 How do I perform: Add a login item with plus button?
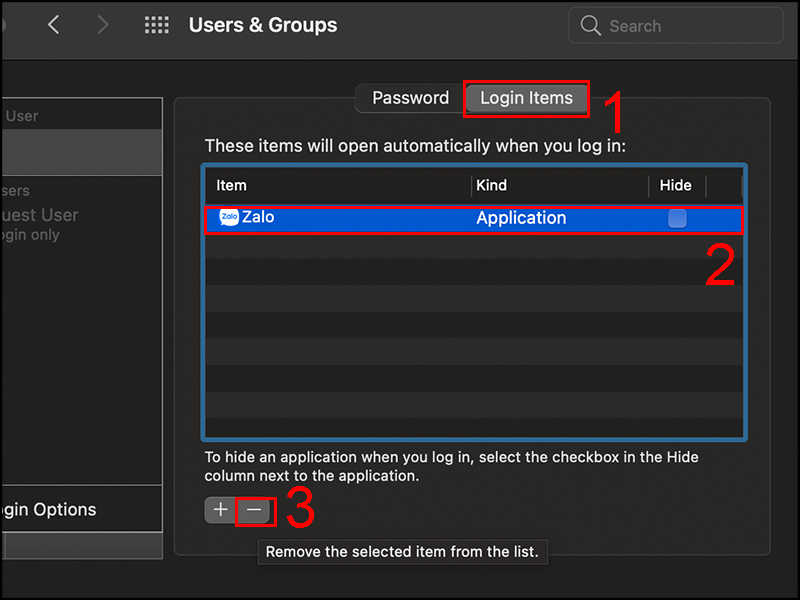[x=220, y=510]
